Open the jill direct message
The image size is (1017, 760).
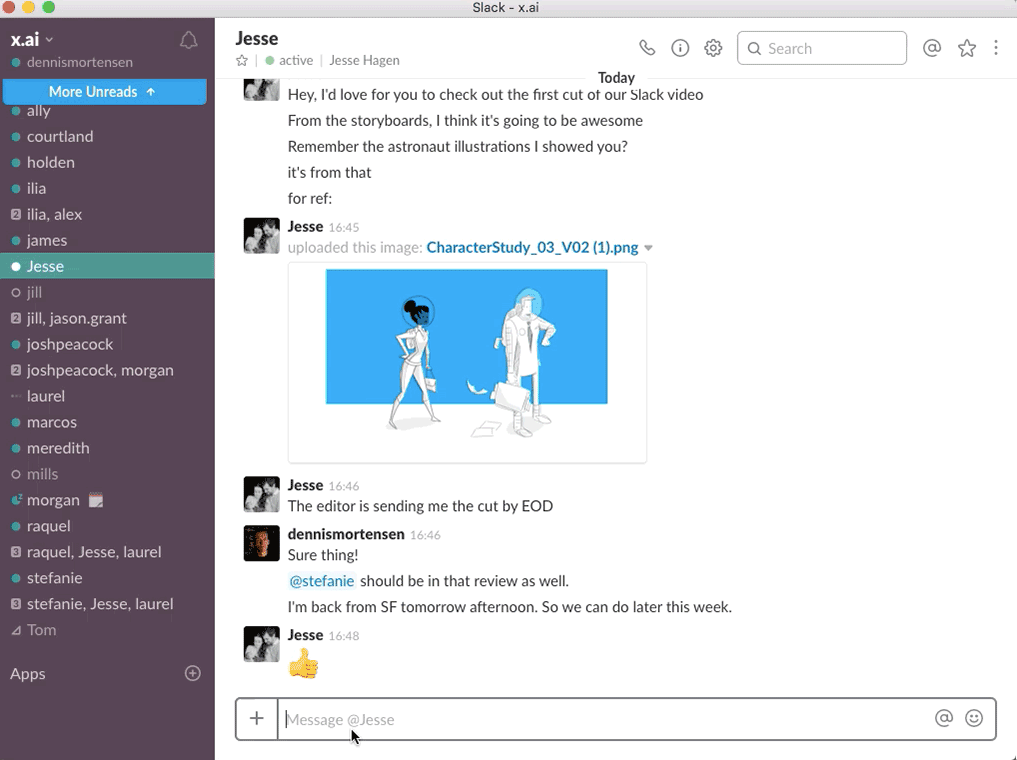click(x=107, y=292)
